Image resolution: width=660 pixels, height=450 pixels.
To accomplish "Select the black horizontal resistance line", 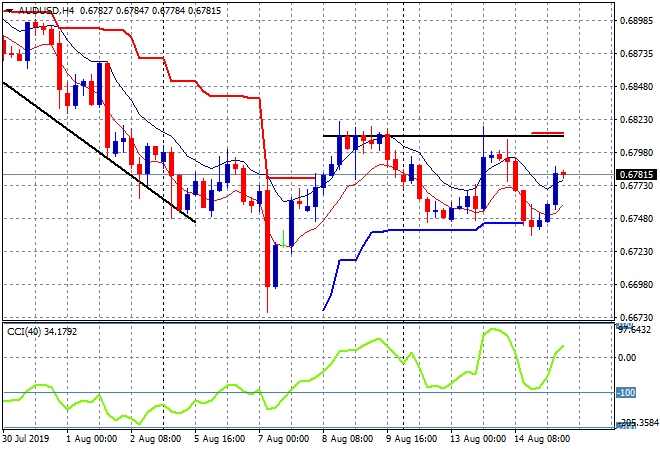I will (443, 136).
